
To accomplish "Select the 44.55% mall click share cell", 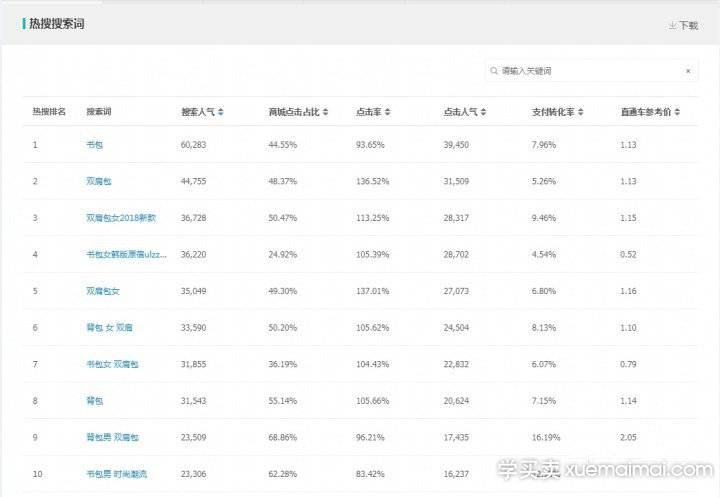I will click(x=282, y=145).
